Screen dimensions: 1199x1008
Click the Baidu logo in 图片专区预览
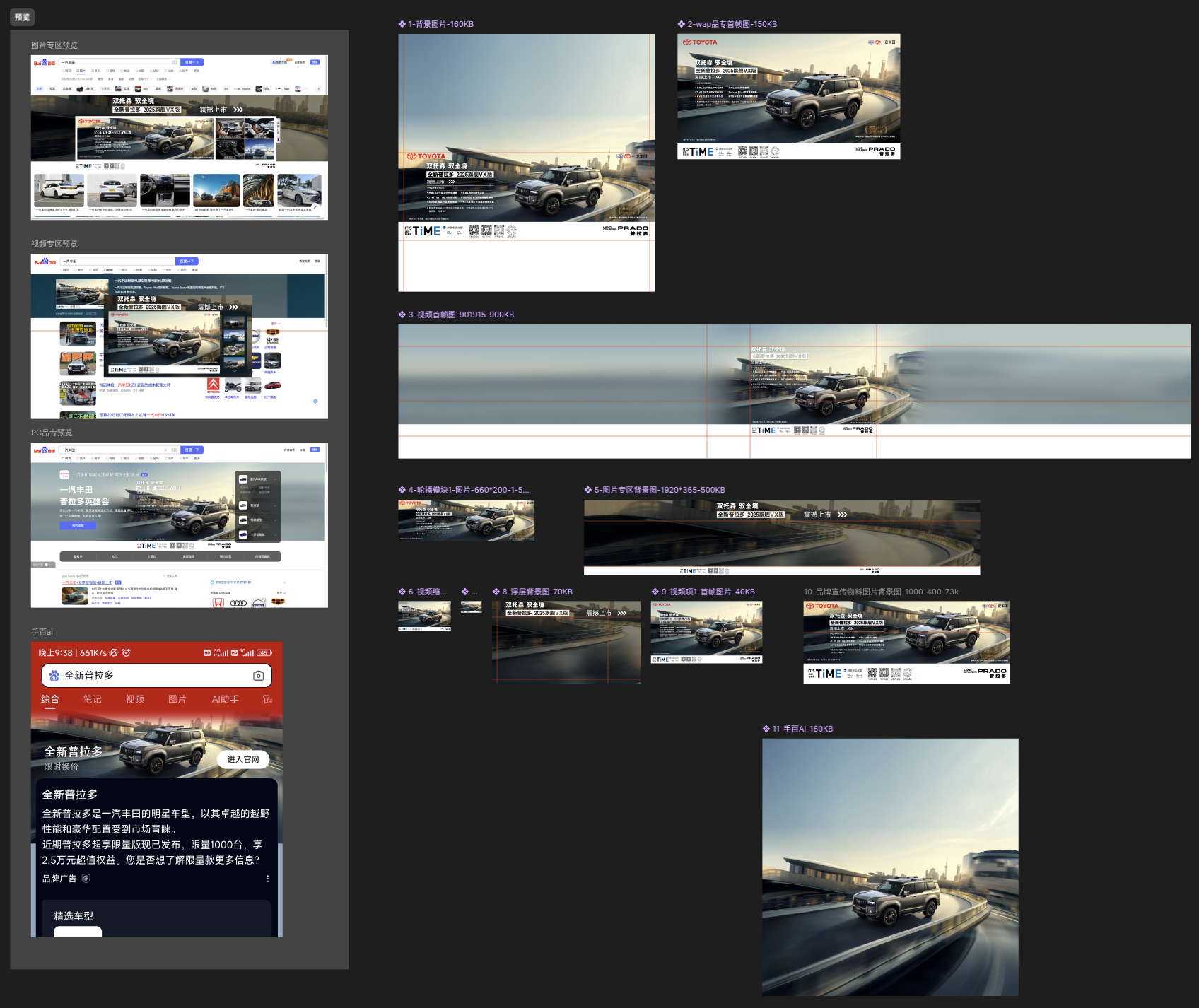(45, 63)
